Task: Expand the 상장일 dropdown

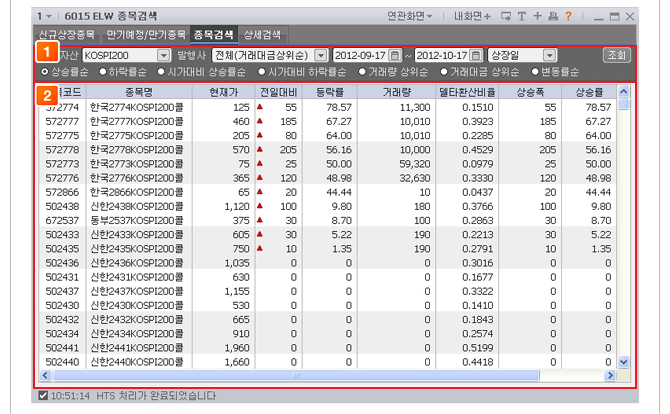Action: click(550, 55)
